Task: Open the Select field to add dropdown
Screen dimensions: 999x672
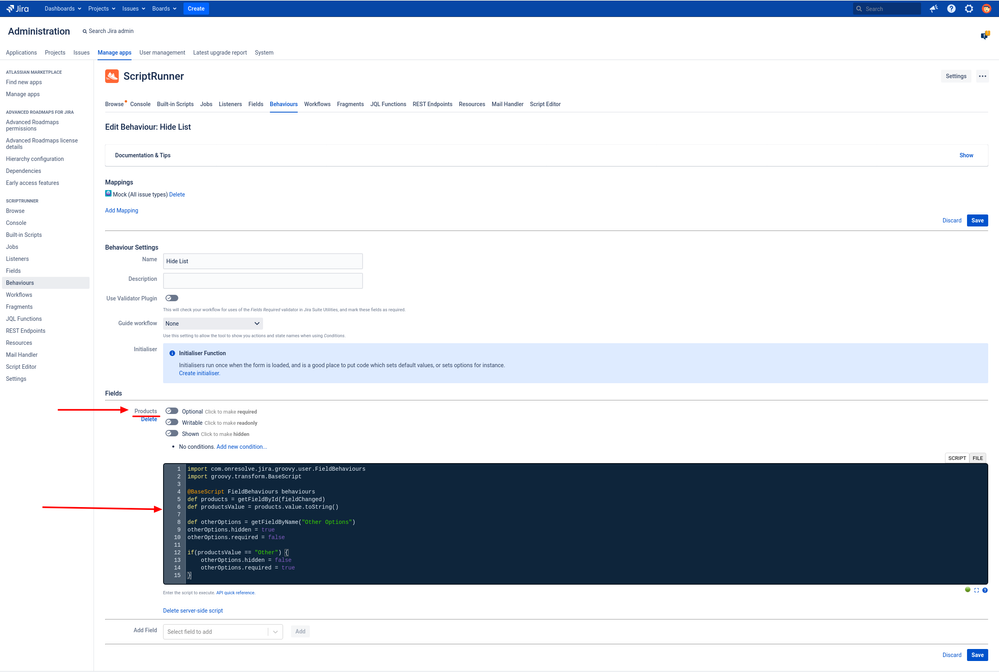Action: pos(222,631)
